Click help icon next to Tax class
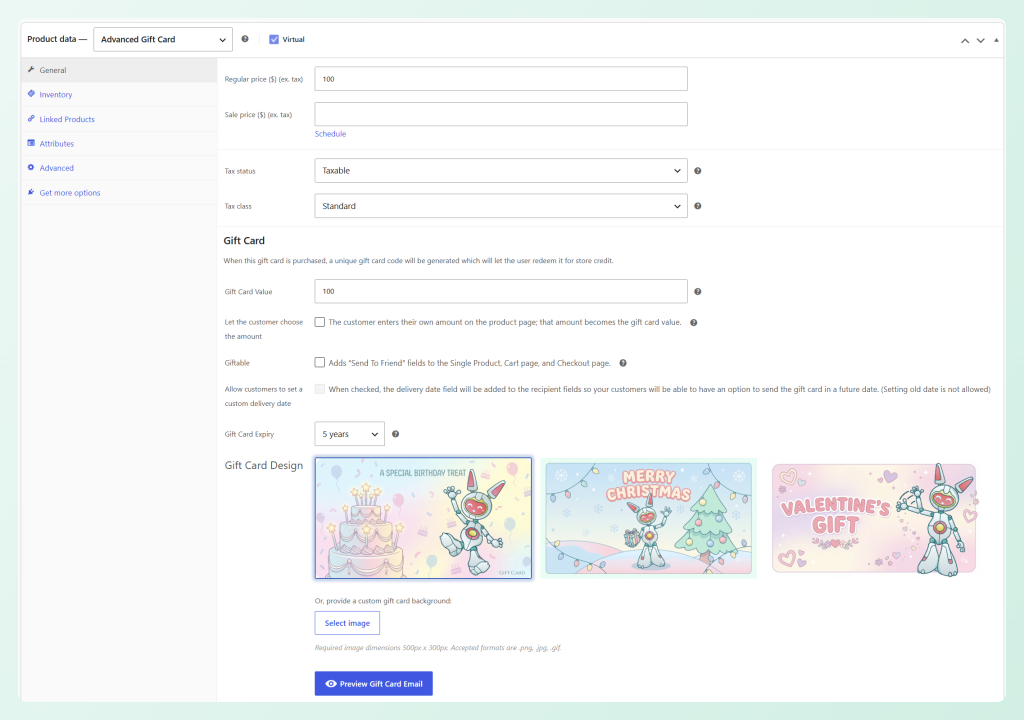1024x720 pixels. pos(697,206)
